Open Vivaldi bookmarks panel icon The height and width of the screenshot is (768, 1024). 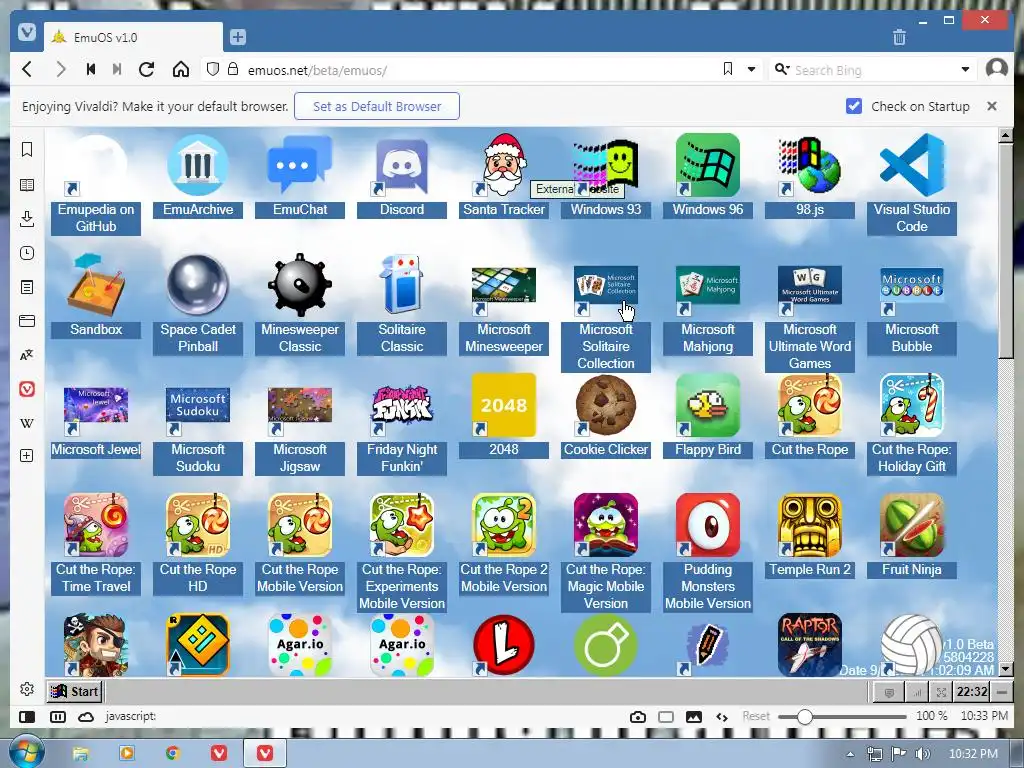[x=27, y=150]
